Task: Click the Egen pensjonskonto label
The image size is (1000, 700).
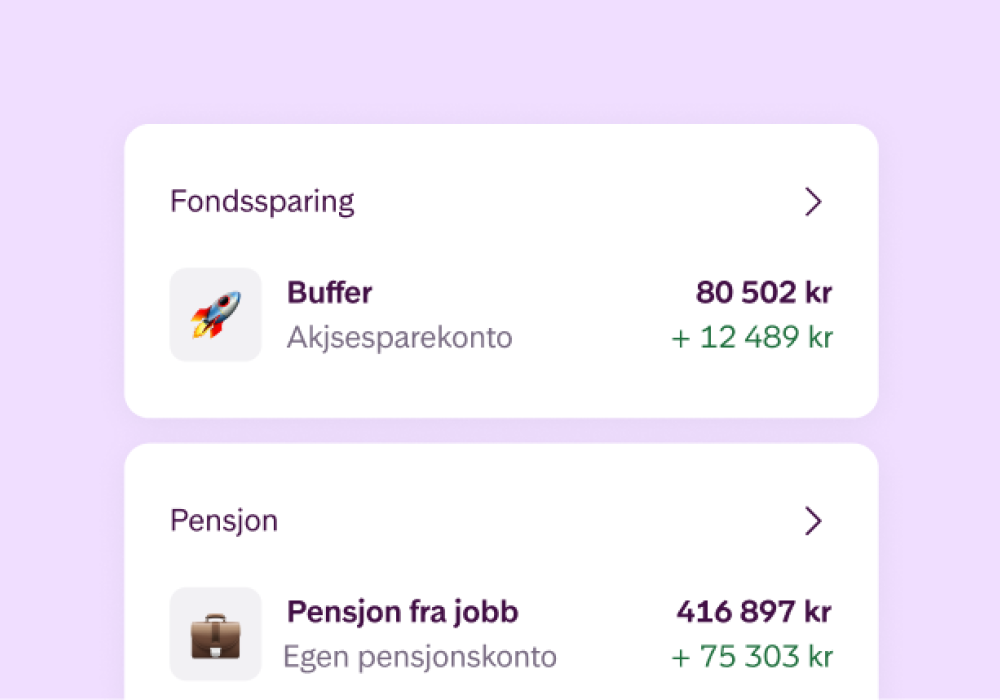Action: tap(420, 657)
